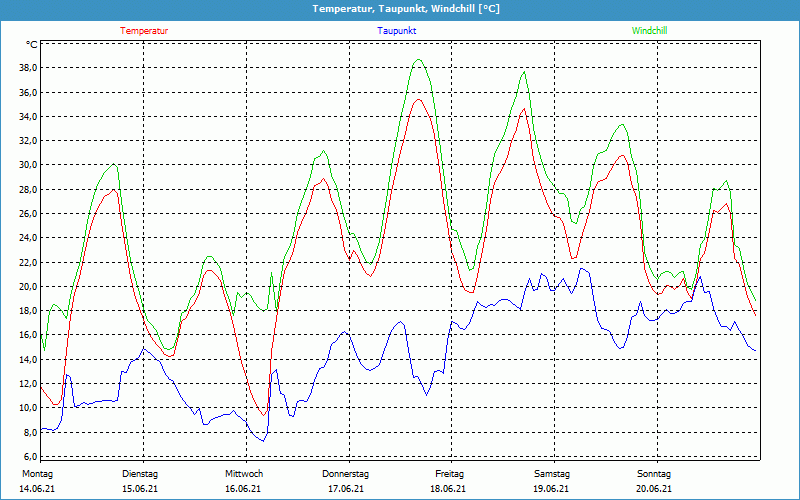Click the 22,0 y-axis value
The height and width of the screenshot is (500, 800).
(28, 262)
